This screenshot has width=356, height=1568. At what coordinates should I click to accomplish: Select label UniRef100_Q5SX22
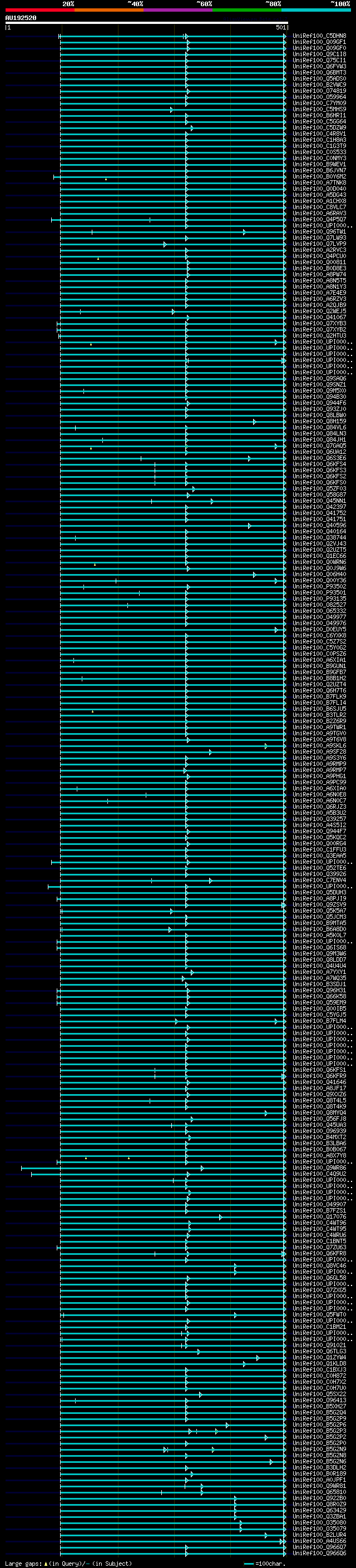[x=319, y=1394]
